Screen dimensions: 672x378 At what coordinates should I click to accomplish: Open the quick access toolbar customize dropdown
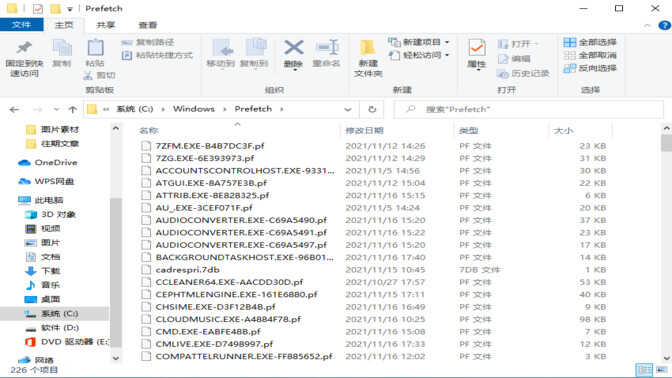[69, 9]
